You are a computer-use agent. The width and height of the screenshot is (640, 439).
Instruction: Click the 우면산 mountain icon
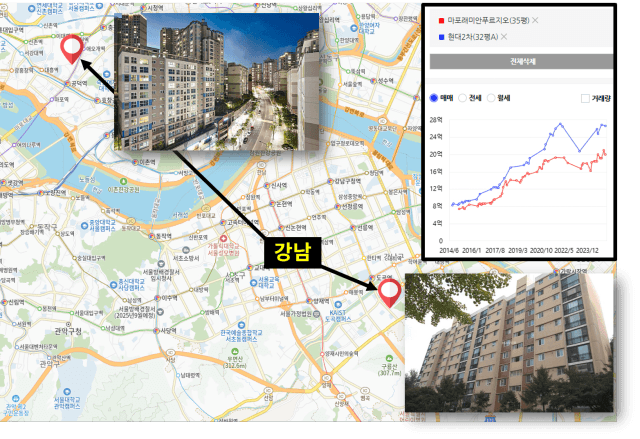pos(234,351)
